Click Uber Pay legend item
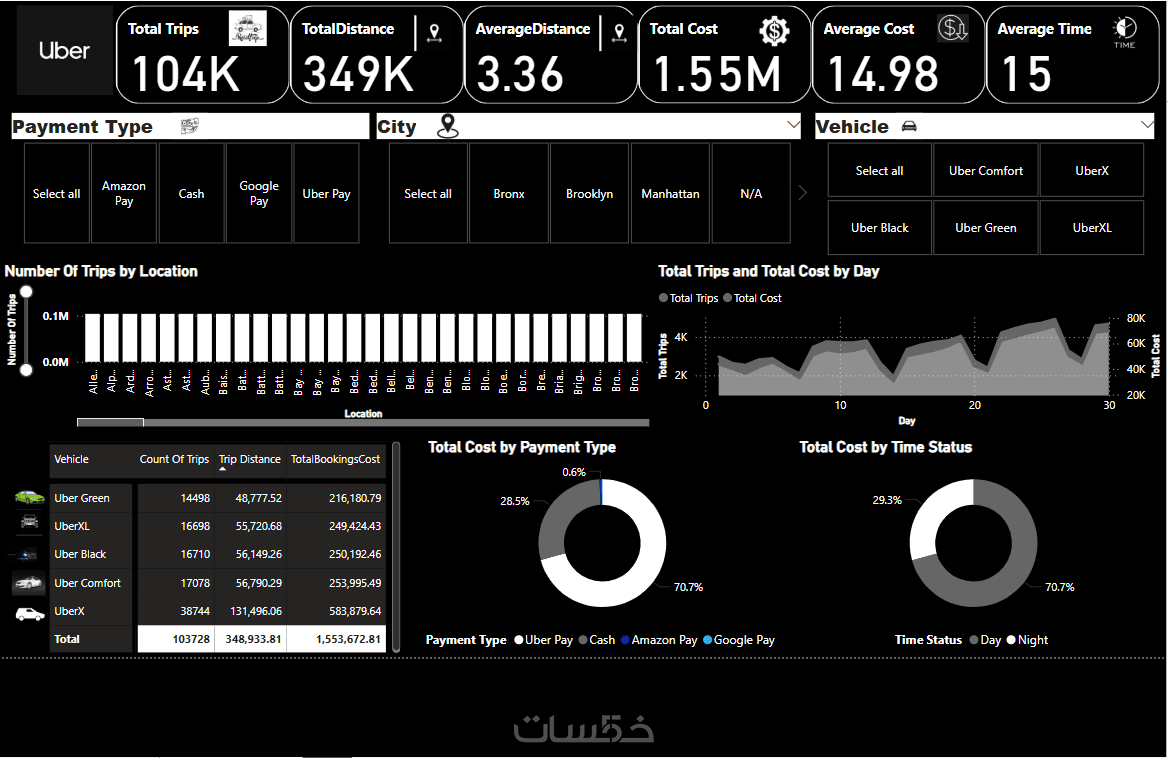The image size is (1168, 758). coord(544,640)
